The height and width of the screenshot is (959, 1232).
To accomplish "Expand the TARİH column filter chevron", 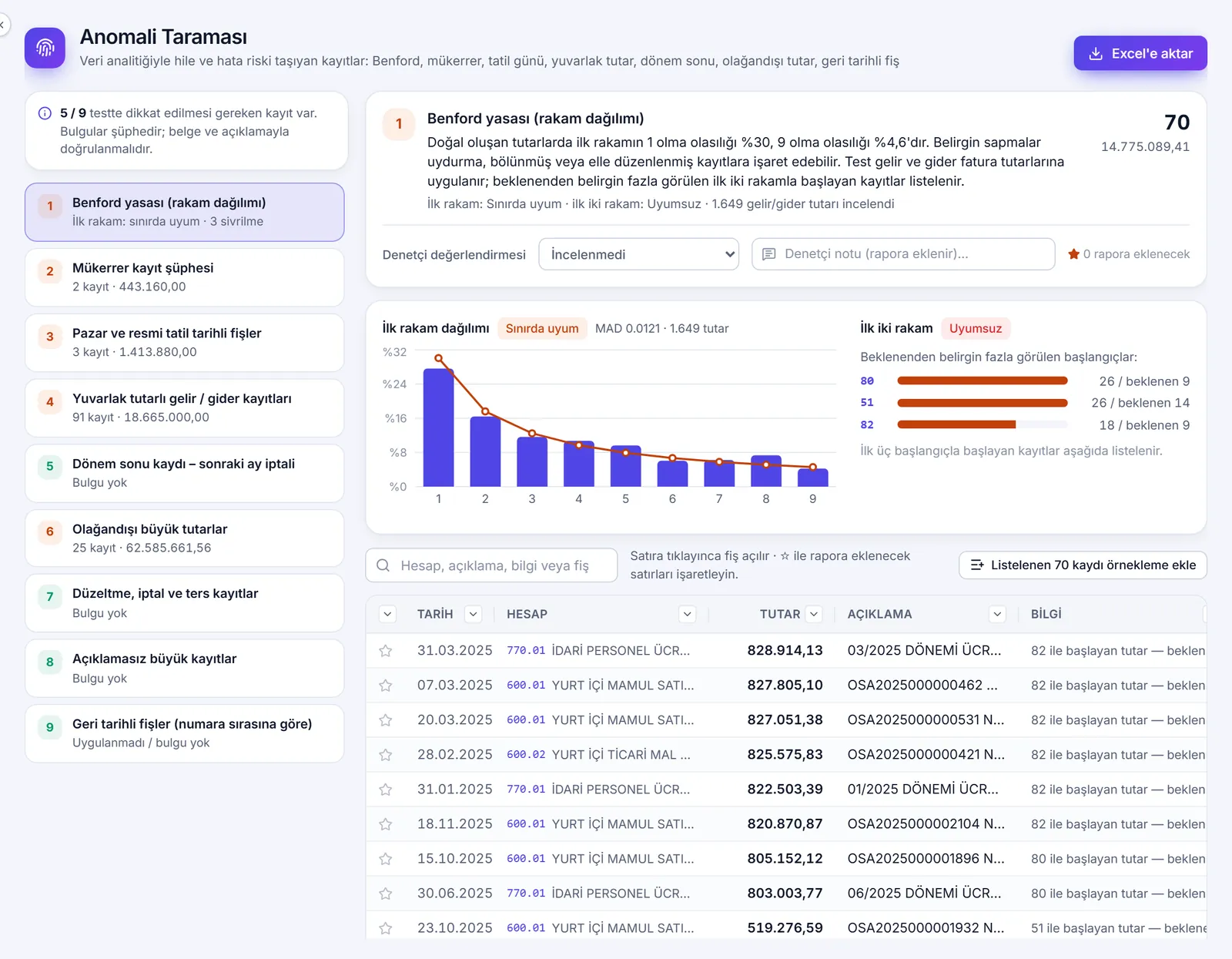I will [x=474, y=614].
